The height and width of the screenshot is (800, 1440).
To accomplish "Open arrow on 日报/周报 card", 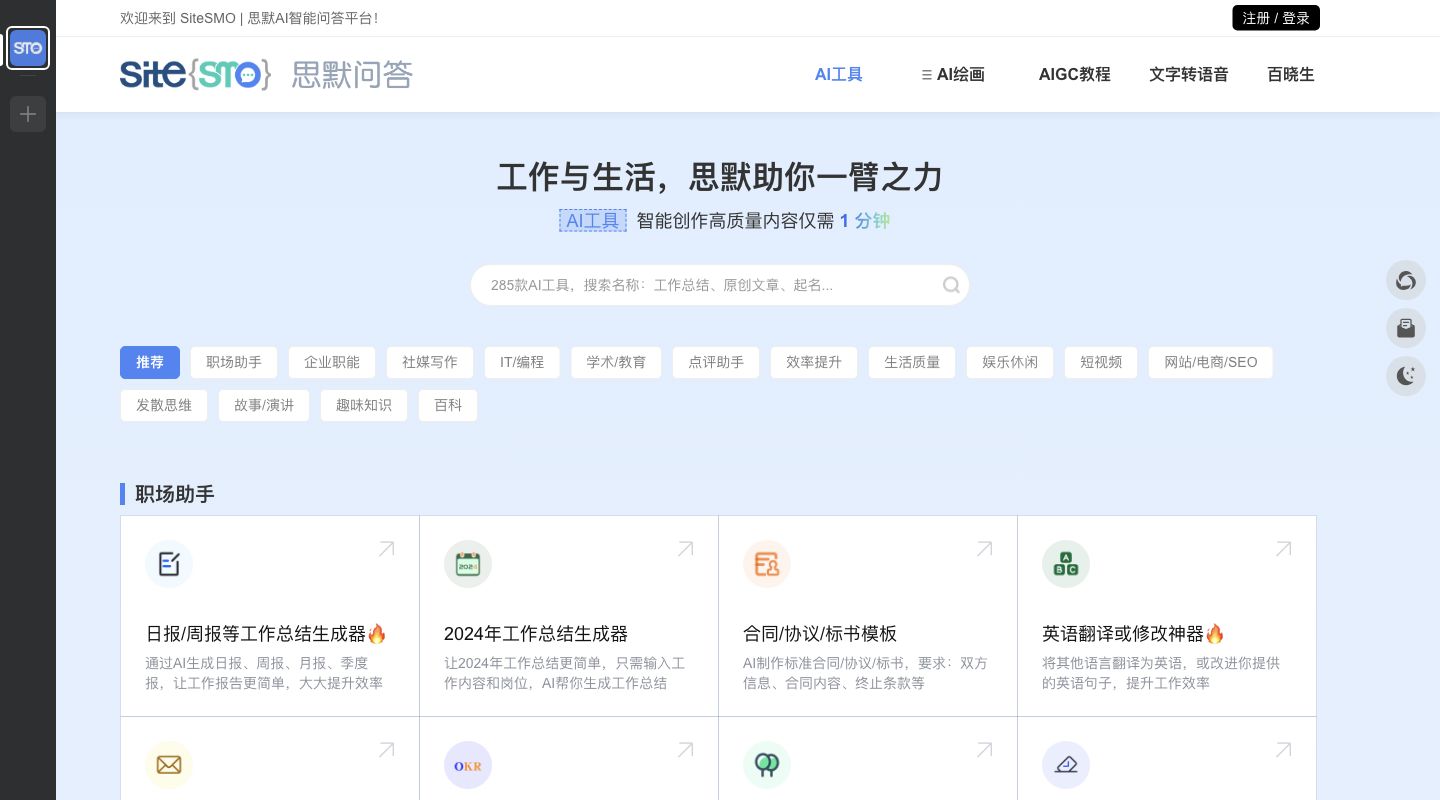I will pos(386,549).
